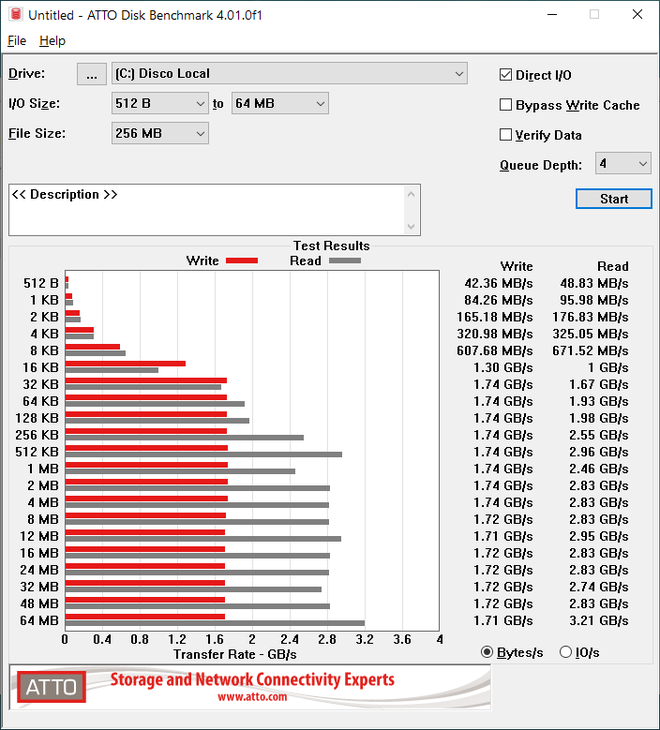Screen dimensions: 660x730
Task: Click the 512 B row label
Action: (41, 283)
